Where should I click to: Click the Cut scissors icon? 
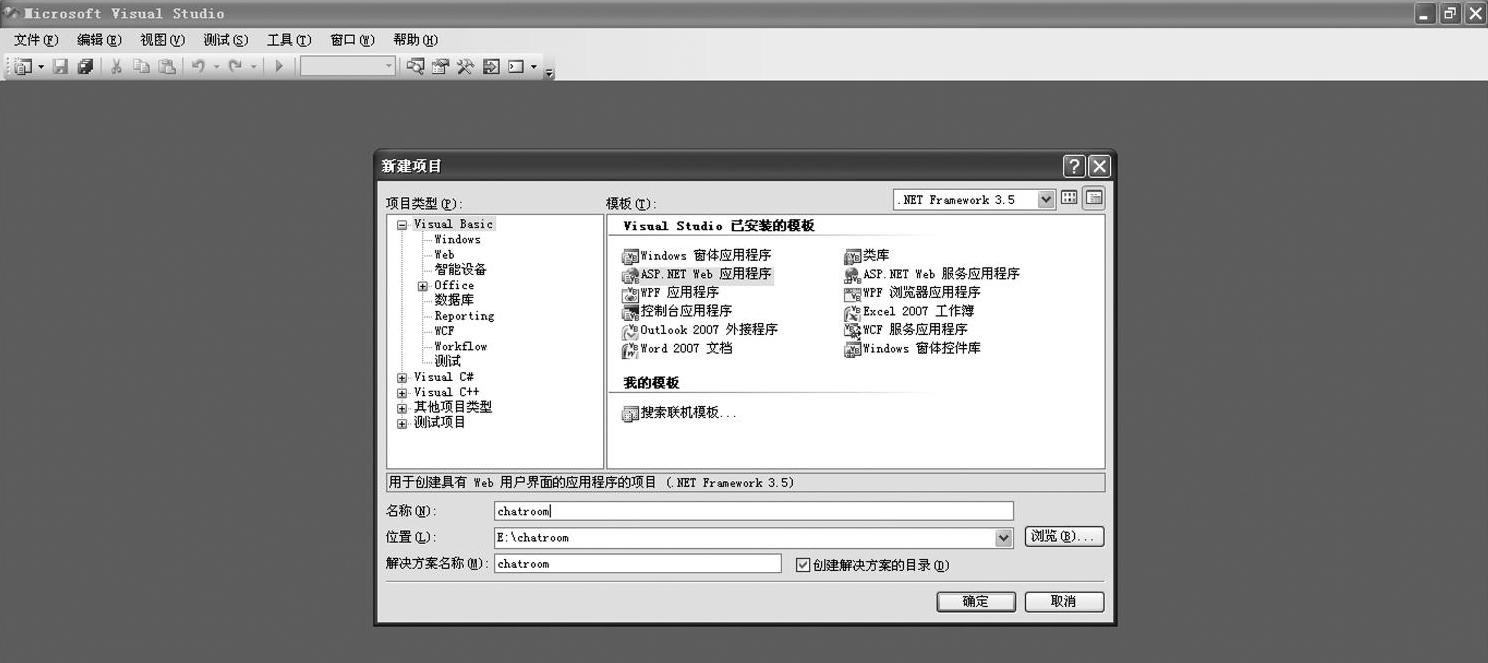coord(116,66)
